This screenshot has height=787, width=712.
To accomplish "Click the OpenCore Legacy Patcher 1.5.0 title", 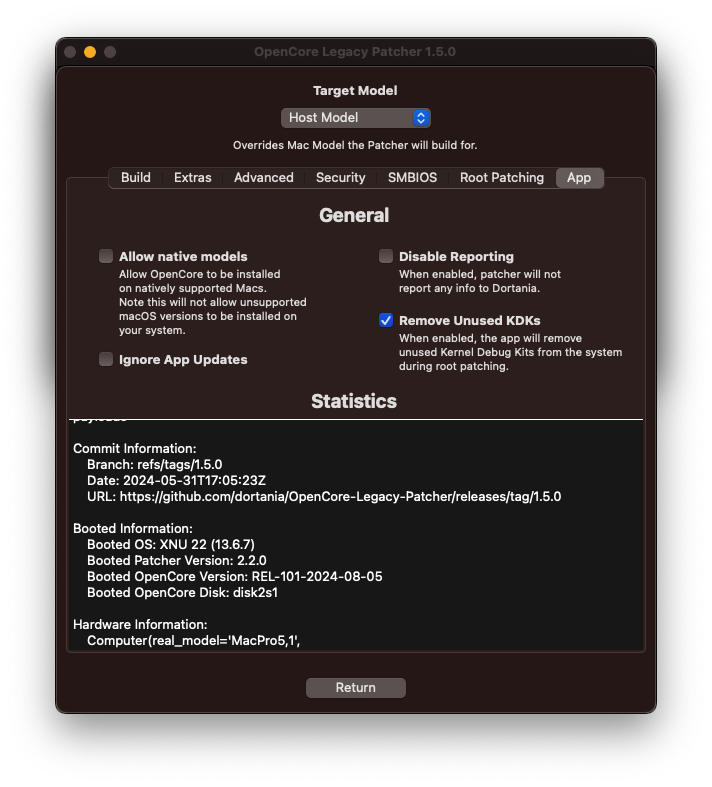I will [x=355, y=52].
